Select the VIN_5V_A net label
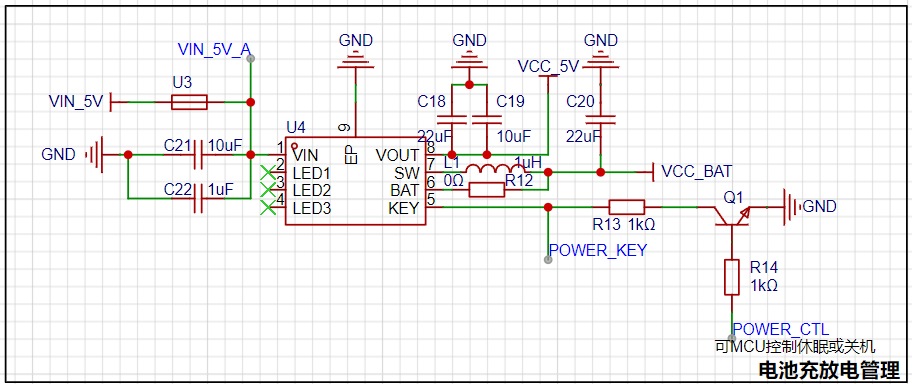This screenshot has height=384, width=912. click(214, 49)
